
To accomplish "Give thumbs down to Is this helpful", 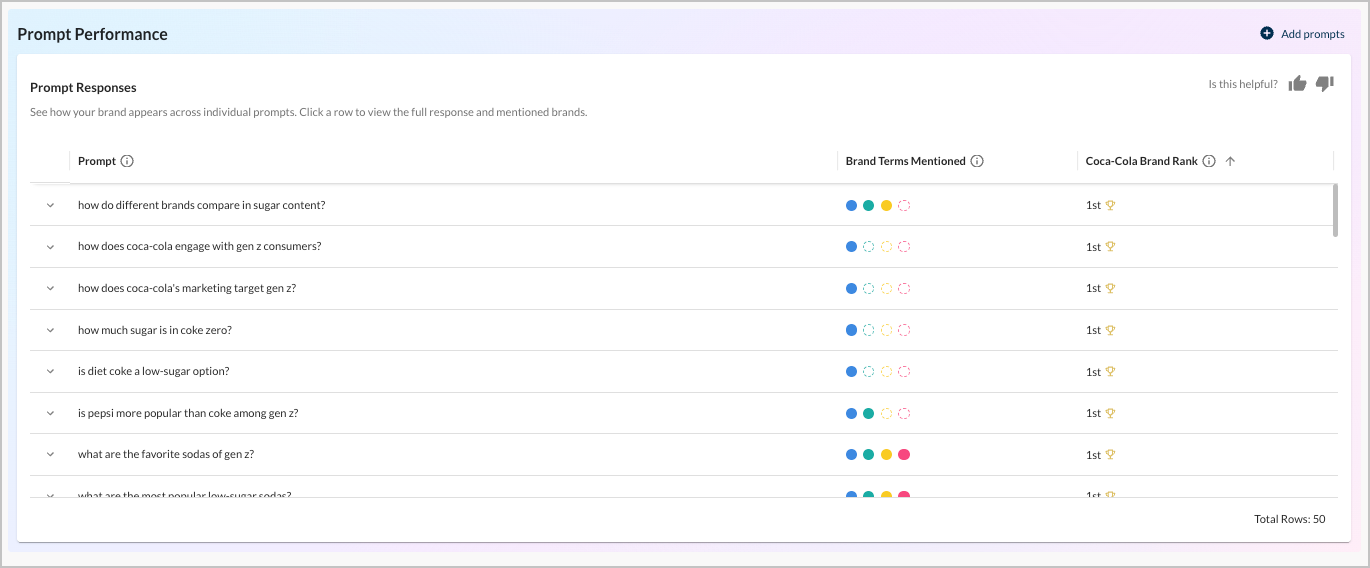I will click(1325, 84).
